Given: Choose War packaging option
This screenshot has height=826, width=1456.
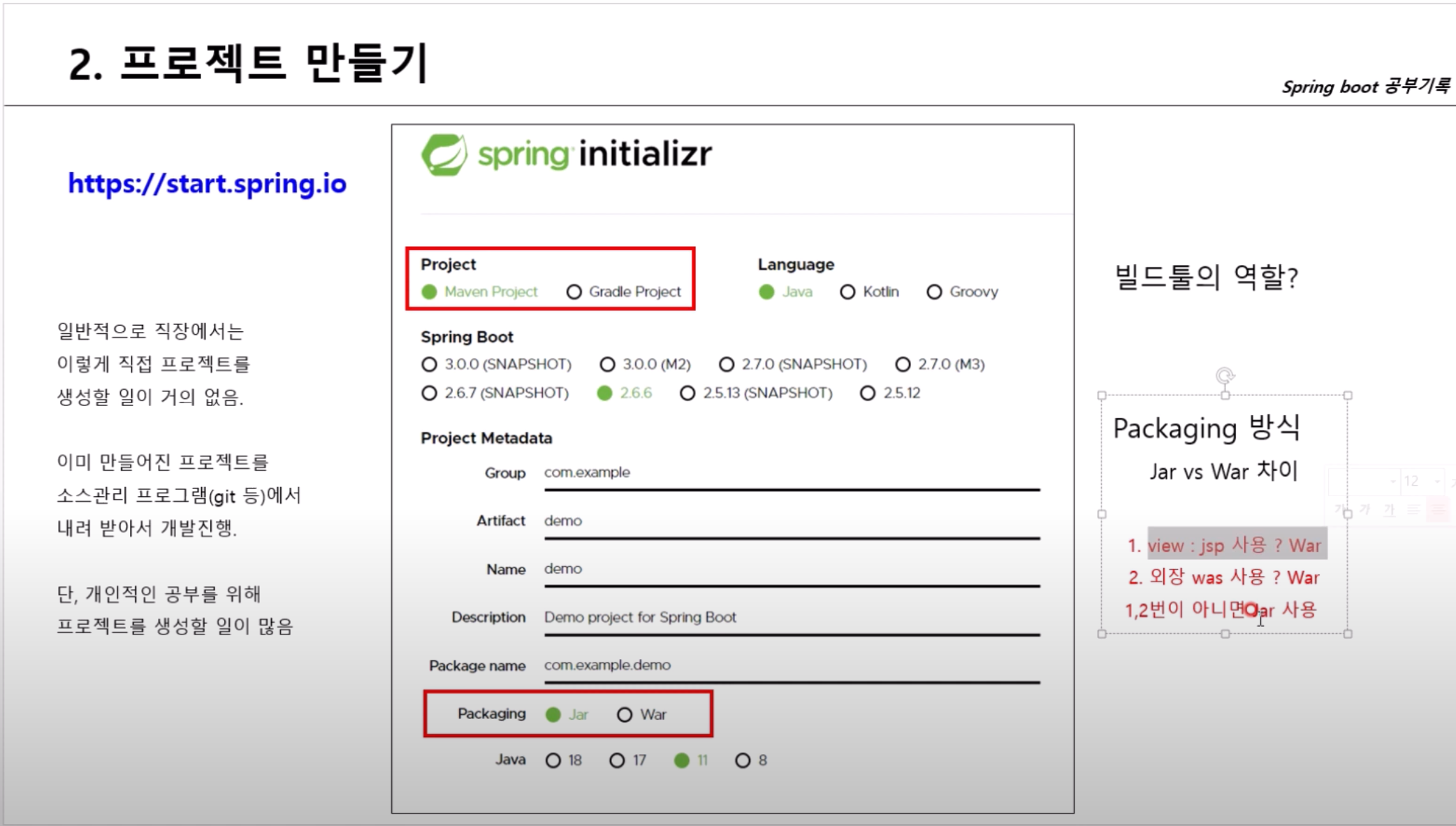Looking at the screenshot, I should point(625,715).
